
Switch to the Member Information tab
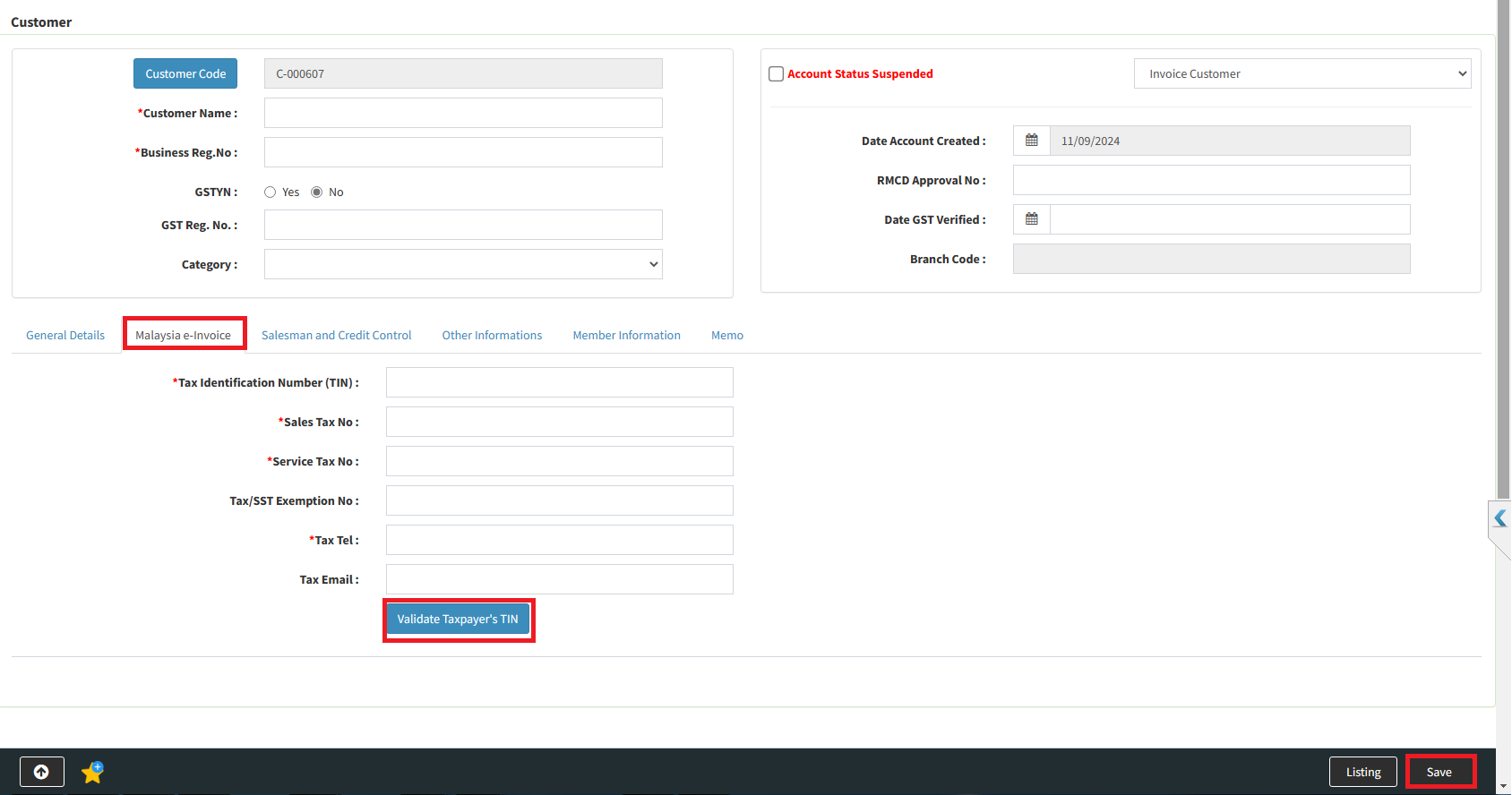pos(626,336)
